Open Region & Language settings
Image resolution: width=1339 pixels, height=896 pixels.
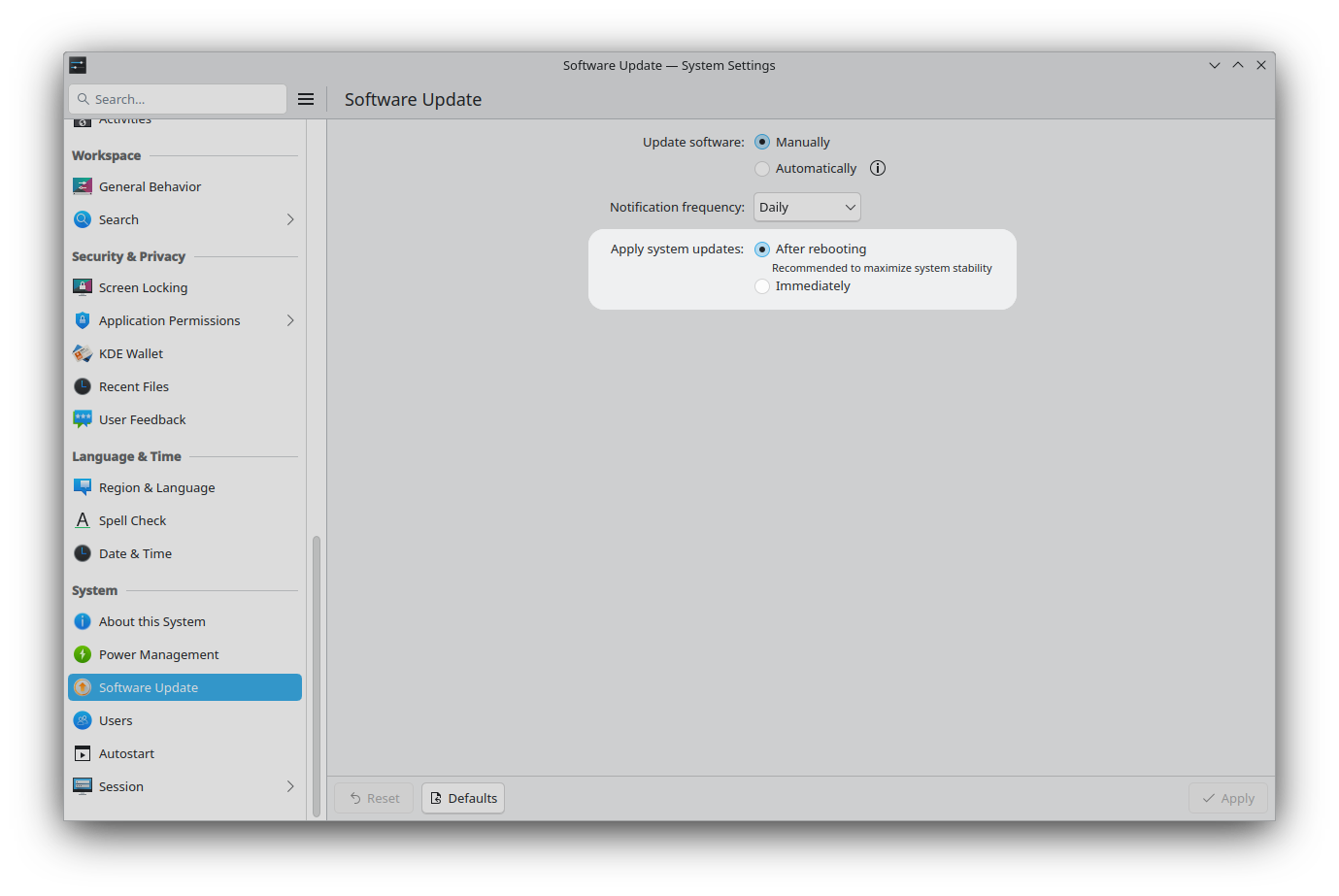(x=184, y=487)
